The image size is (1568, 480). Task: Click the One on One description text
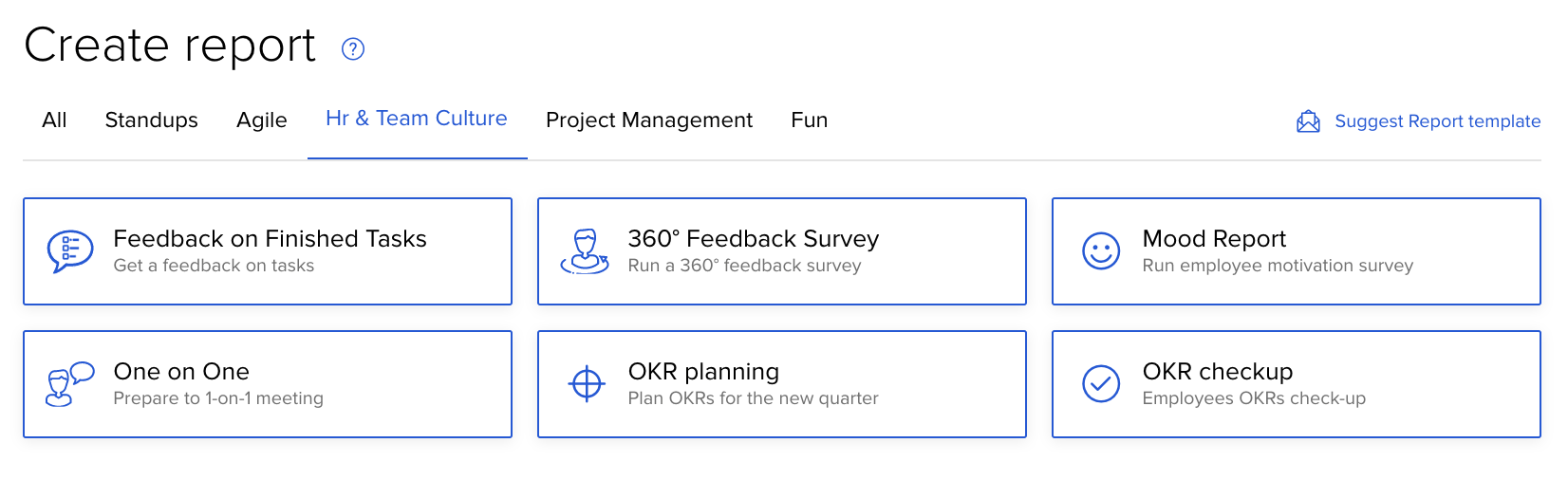tap(218, 398)
